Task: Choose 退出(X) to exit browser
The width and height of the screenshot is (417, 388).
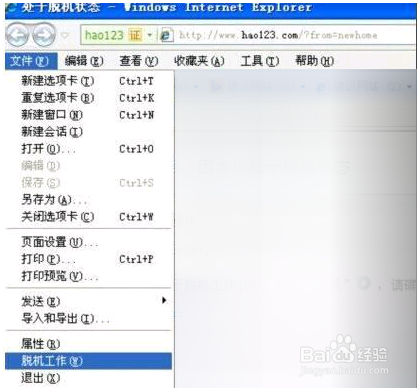Action: (89, 378)
